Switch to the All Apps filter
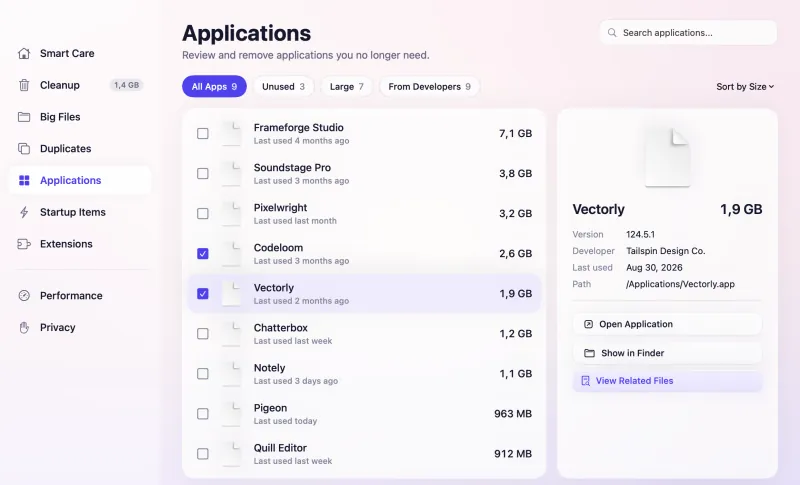This screenshot has height=485, width=800. point(214,87)
